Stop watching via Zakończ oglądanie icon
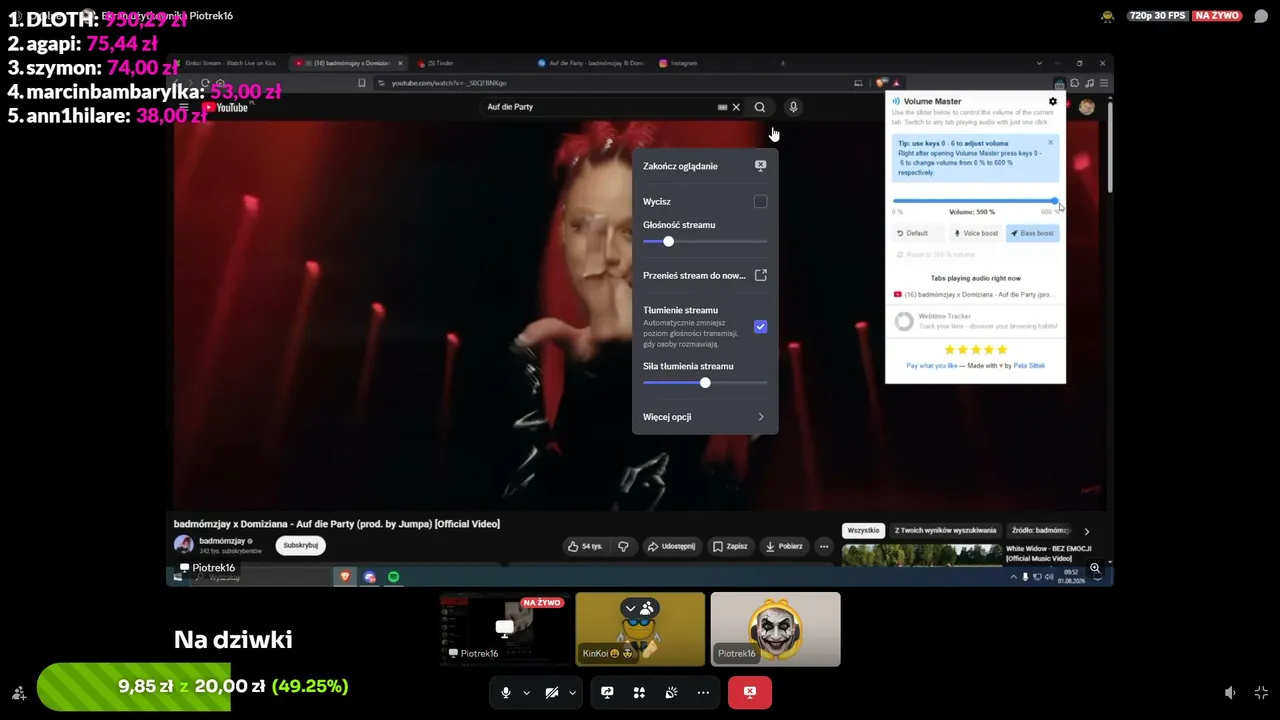Screen dimensions: 1280x720 760,166
